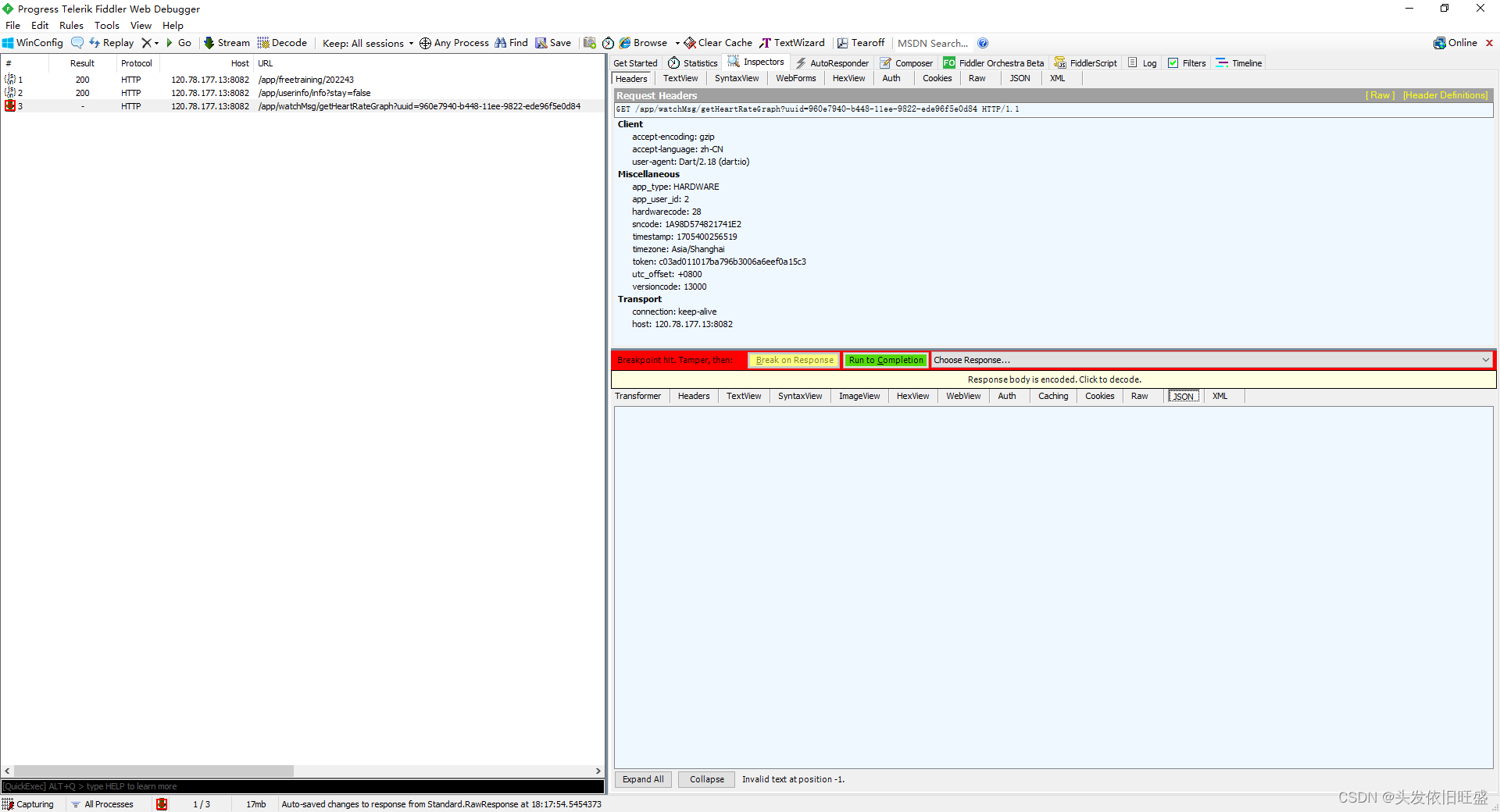This screenshot has height=812, width=1500.
Task: Select response ImageView tab
Action: point(859,396)
